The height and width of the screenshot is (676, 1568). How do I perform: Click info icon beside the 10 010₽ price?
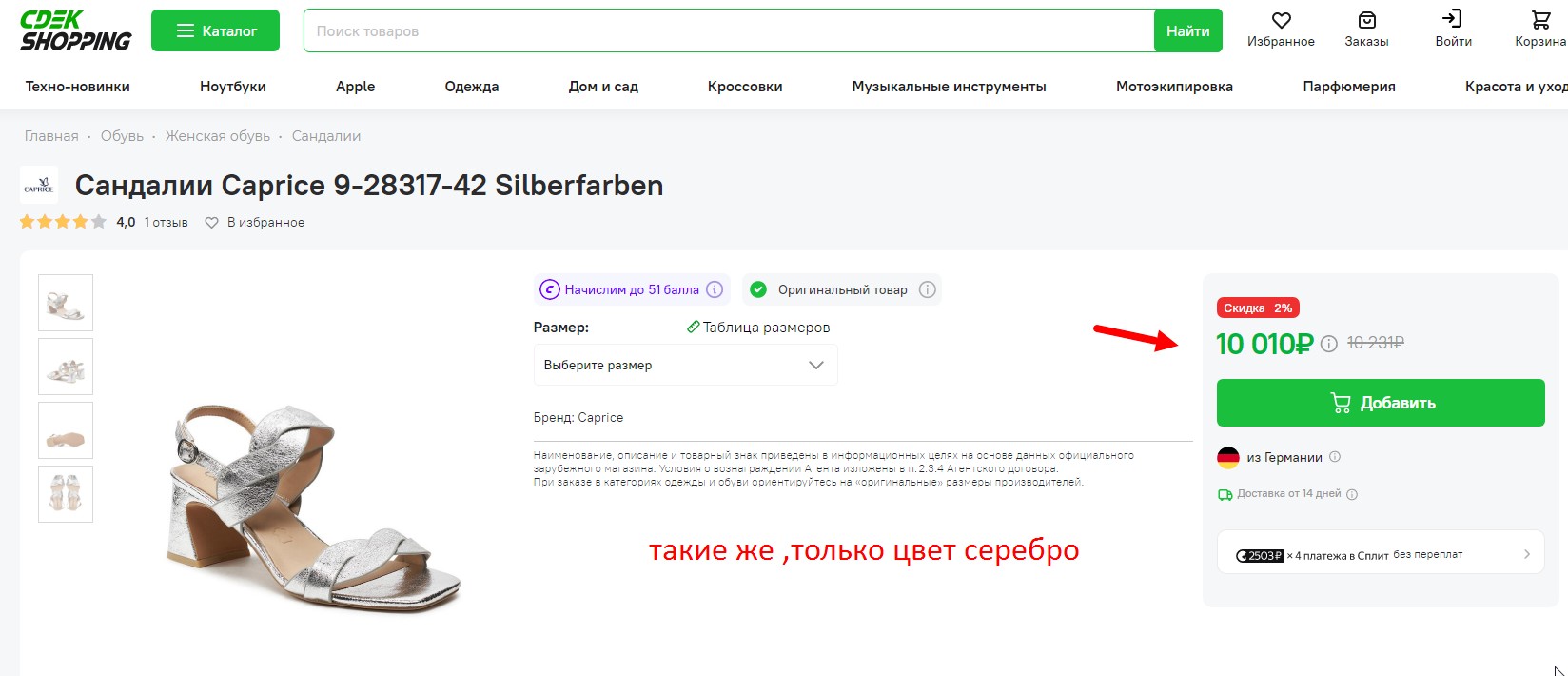click(x=1329, y=344)
